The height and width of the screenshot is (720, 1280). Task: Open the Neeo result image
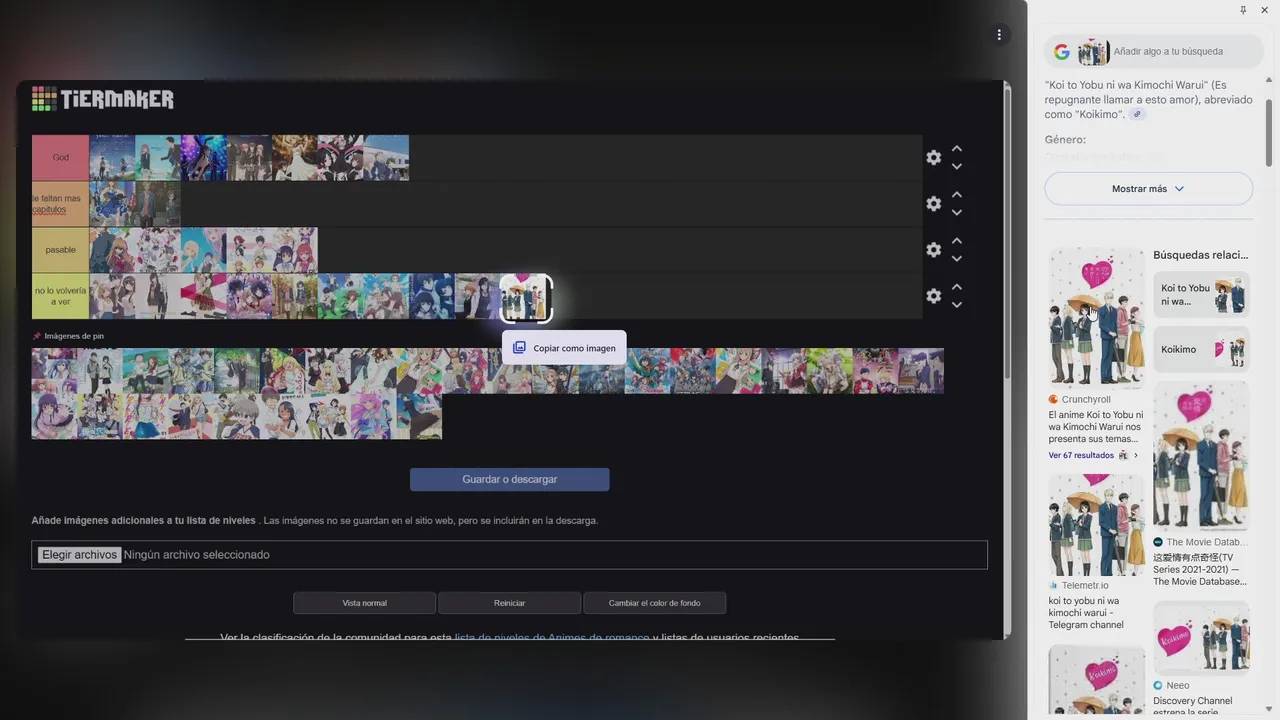(x=1201, y=637)
